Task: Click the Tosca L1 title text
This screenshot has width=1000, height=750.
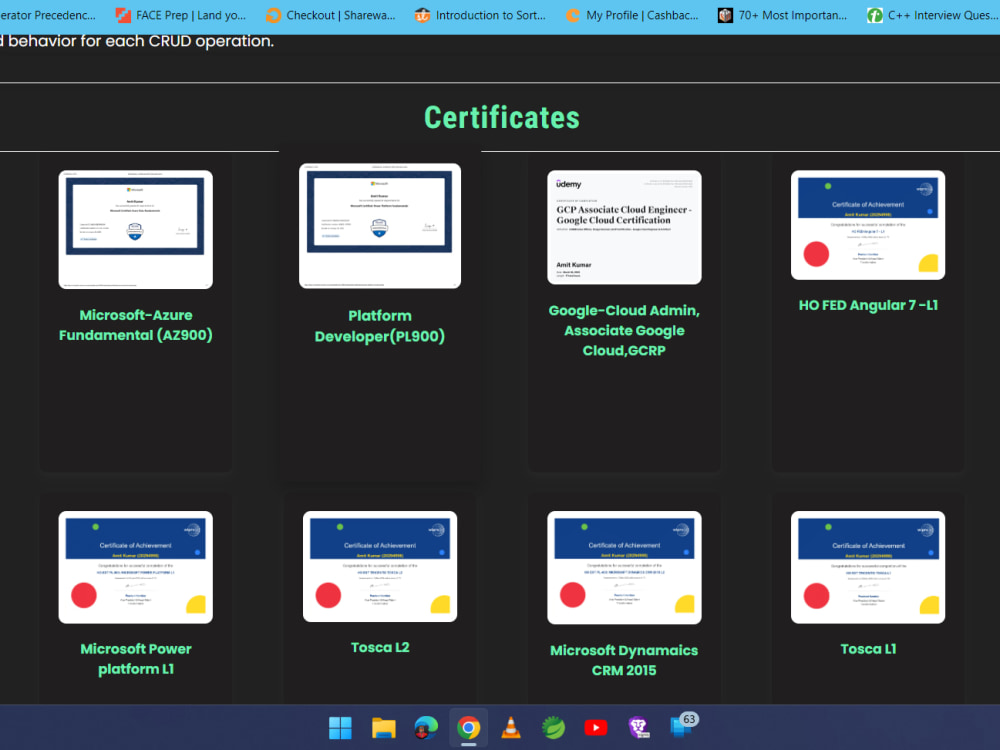Action: click(868, 649)
